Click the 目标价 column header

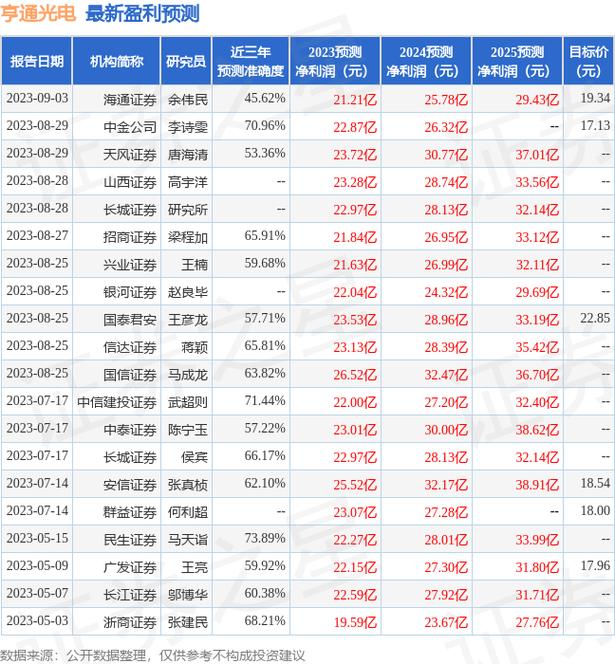click(588, 61)
